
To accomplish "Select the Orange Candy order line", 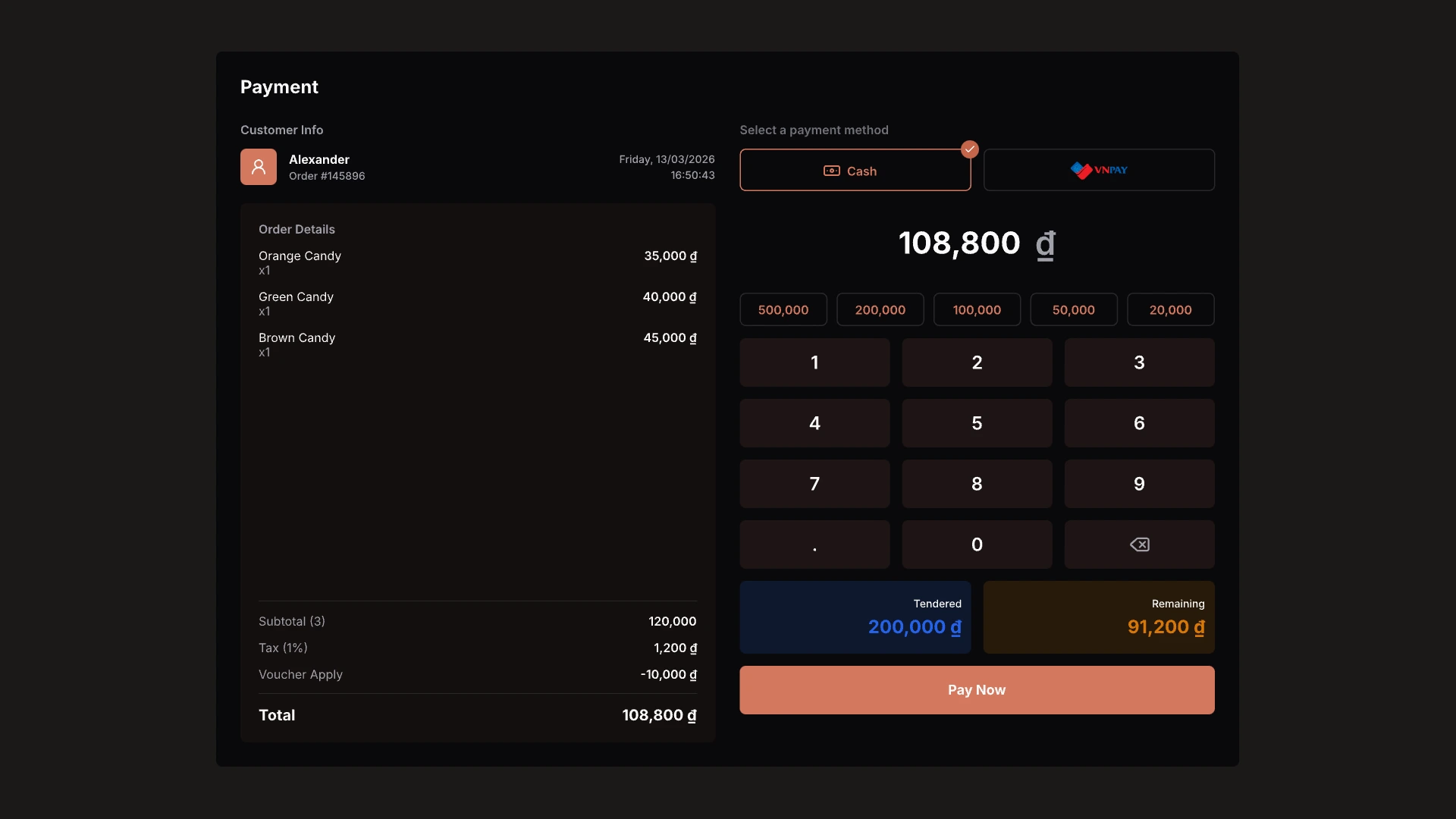I will click(x=477, y=262).
